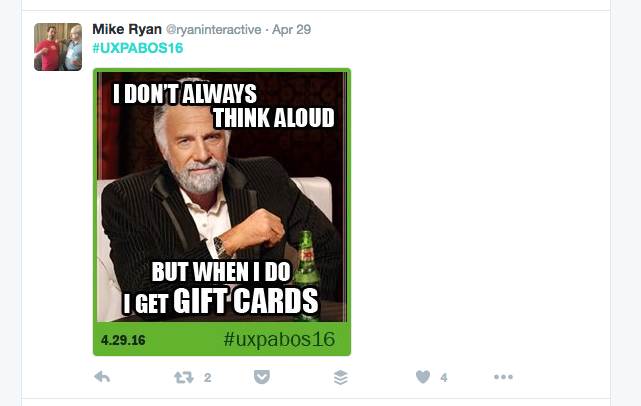Click the green beer bottle in the meme
The width and height of the screenshot is (641, 406).
tap(307, 274)
